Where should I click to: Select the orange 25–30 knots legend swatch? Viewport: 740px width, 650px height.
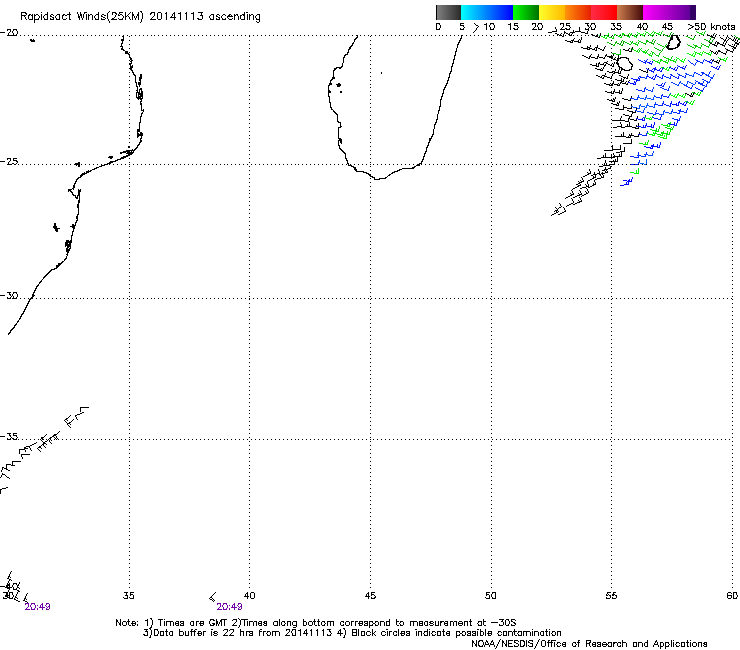[x=578, y=12]
